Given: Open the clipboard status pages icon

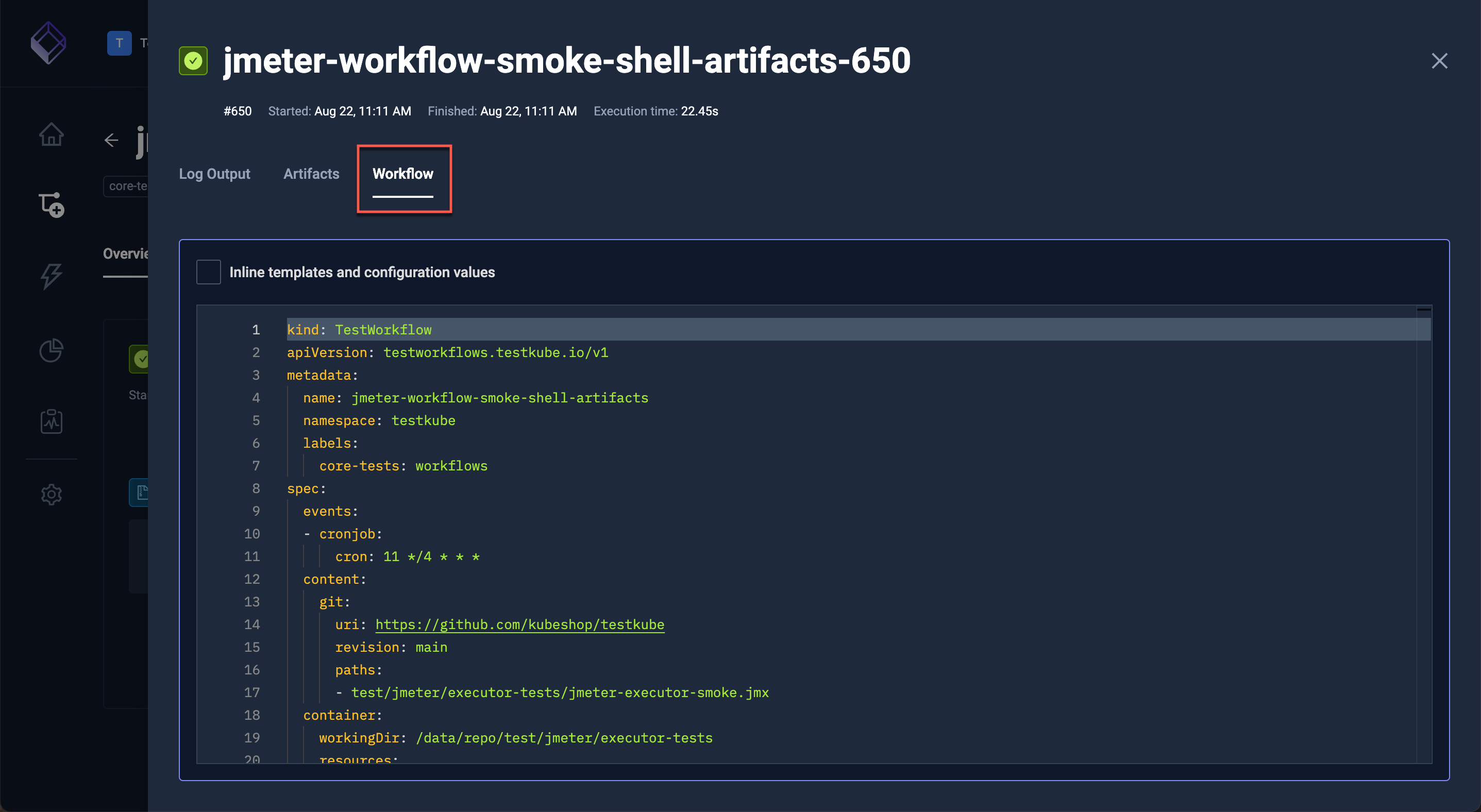Looking at the screenshot, I should [x=51, y=421].
